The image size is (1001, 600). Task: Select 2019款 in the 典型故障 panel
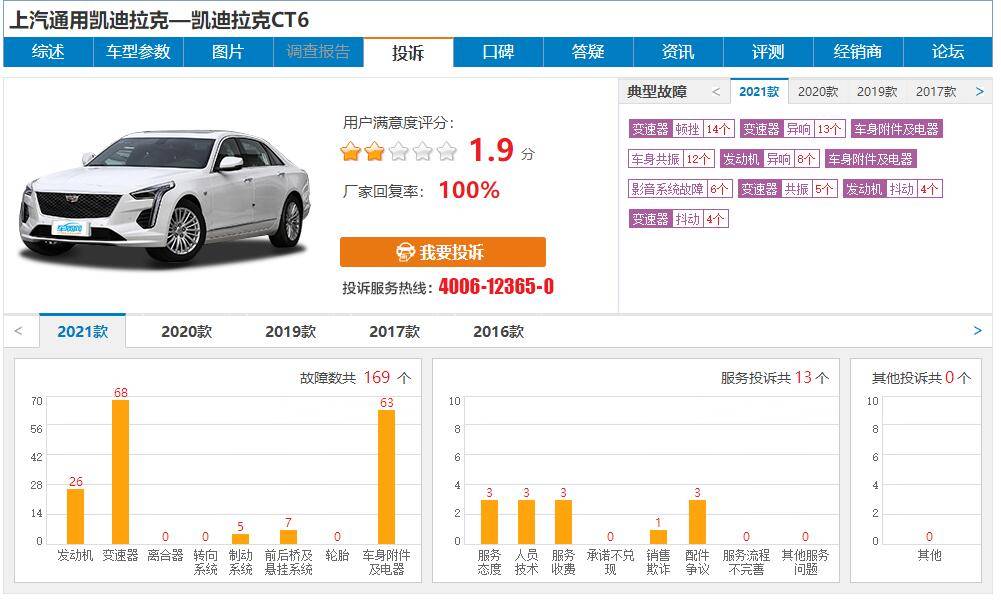877,92
